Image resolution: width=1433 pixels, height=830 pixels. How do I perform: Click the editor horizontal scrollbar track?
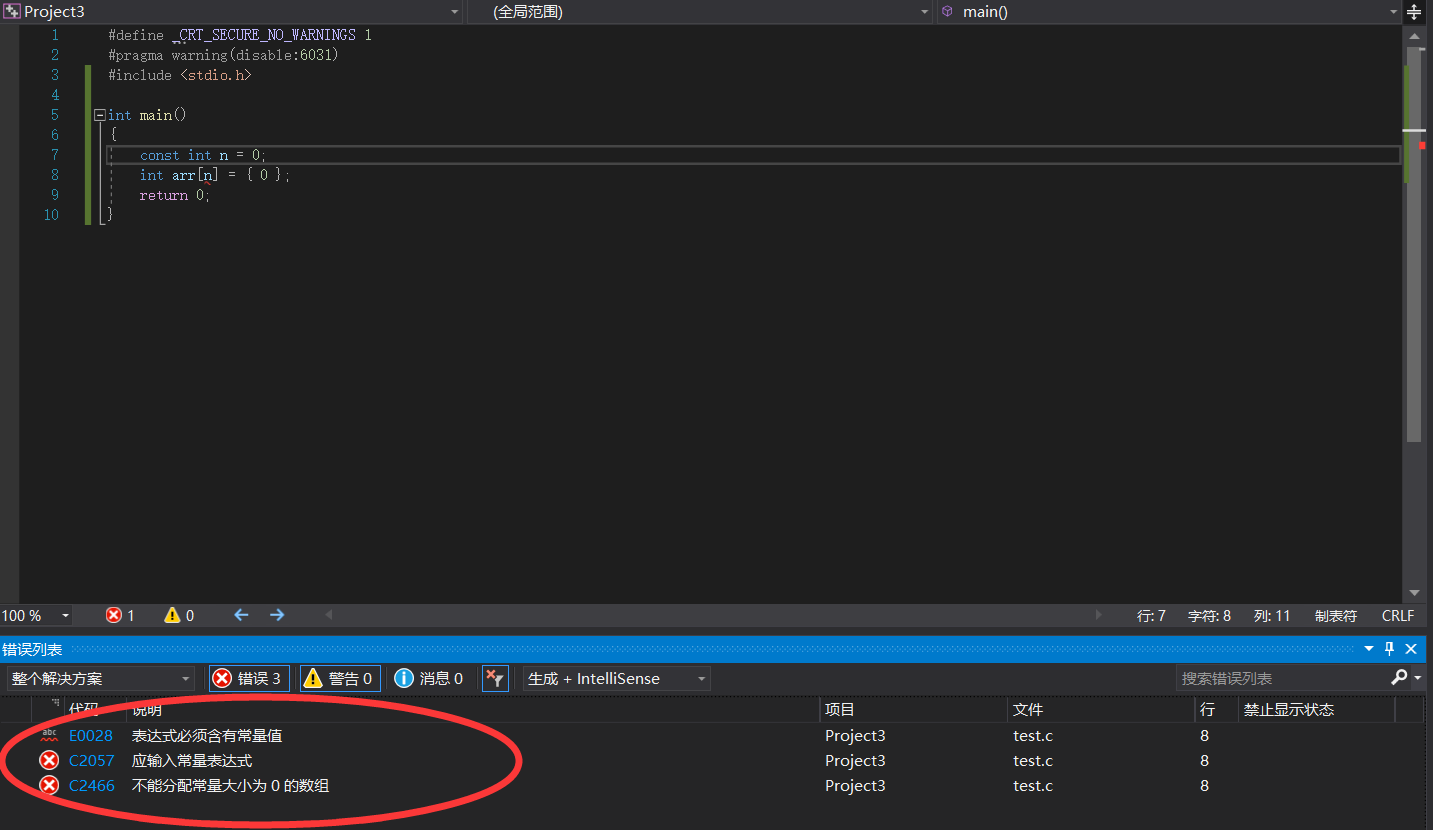(x=714, y=615)
